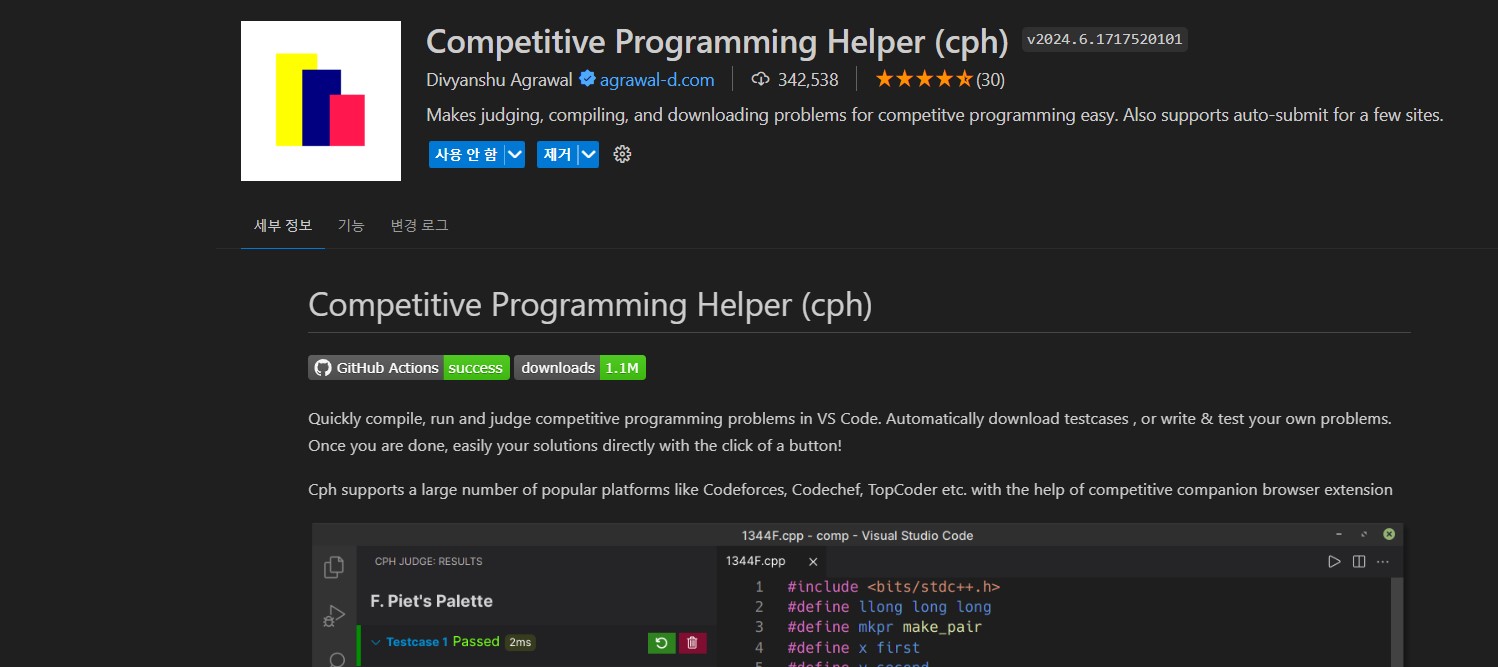Open the star rating reviews
The width and height of the screenshot is (1498, 667).
(x=923, y=79)
